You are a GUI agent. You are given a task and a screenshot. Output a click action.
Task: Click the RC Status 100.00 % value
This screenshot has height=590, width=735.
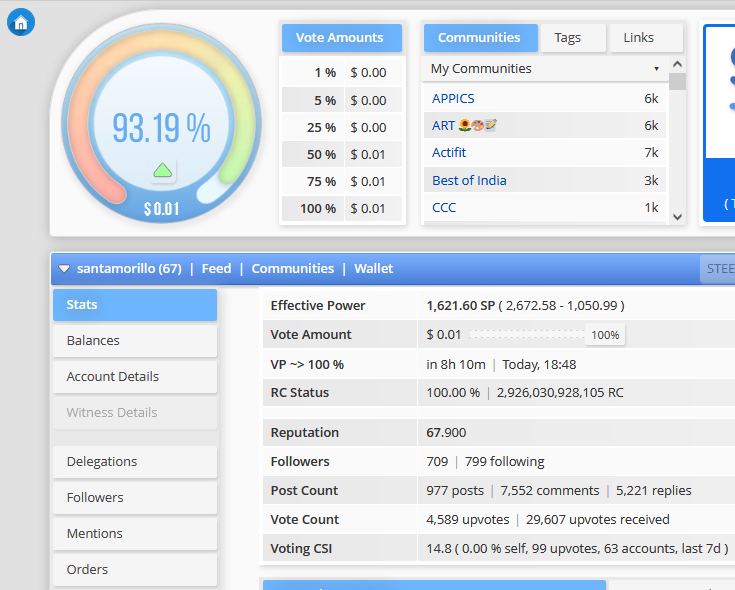point(453,393)
